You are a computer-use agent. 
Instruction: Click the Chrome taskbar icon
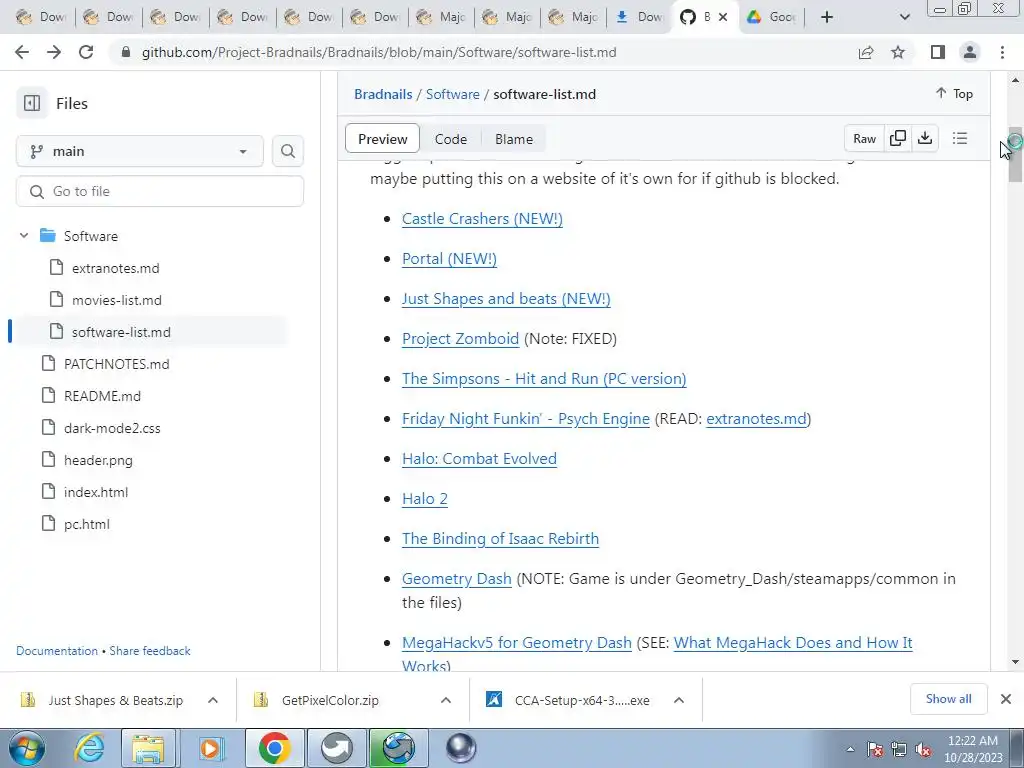[x=274, y=748]
